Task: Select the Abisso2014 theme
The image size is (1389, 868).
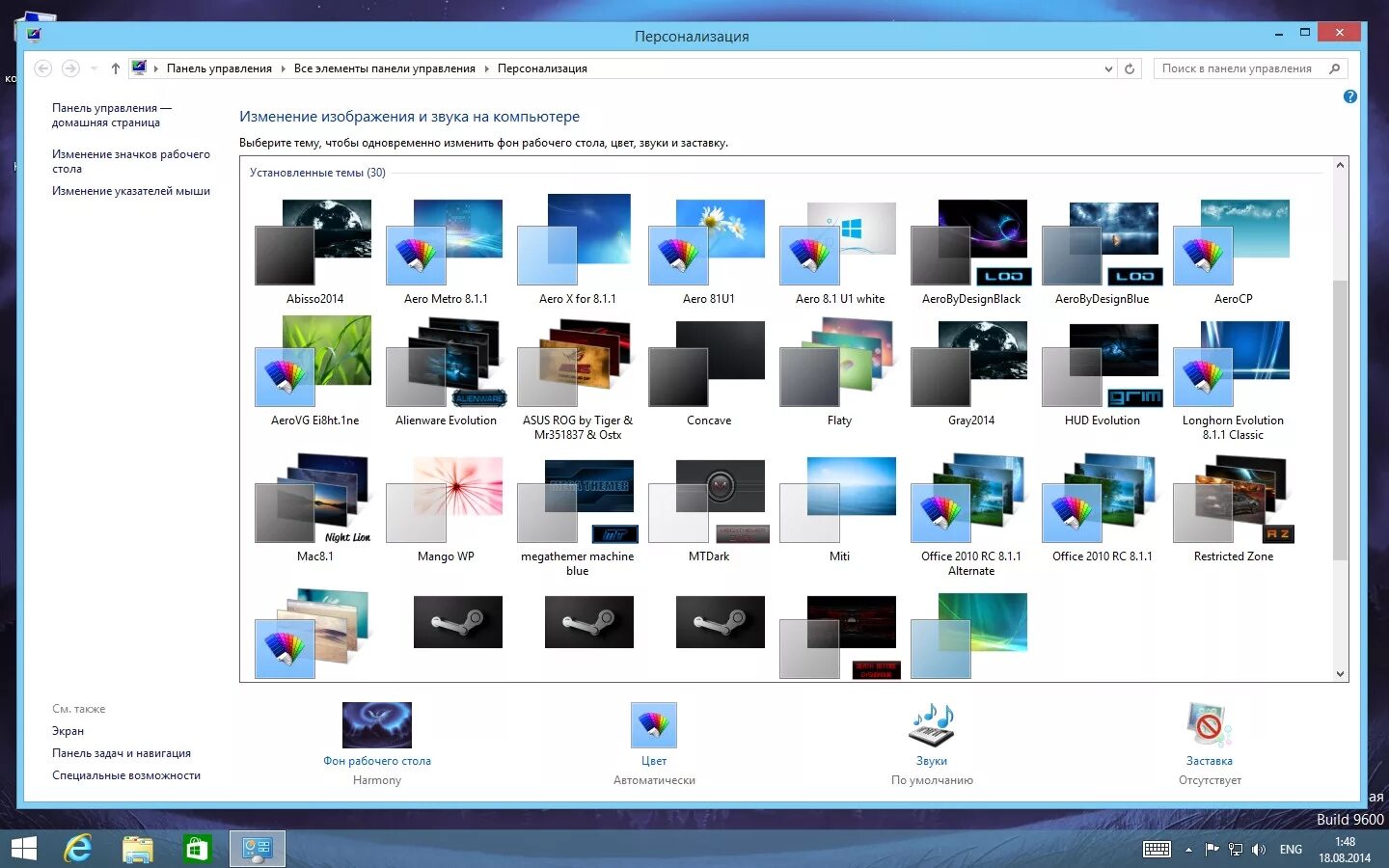Action: (313, 250)
